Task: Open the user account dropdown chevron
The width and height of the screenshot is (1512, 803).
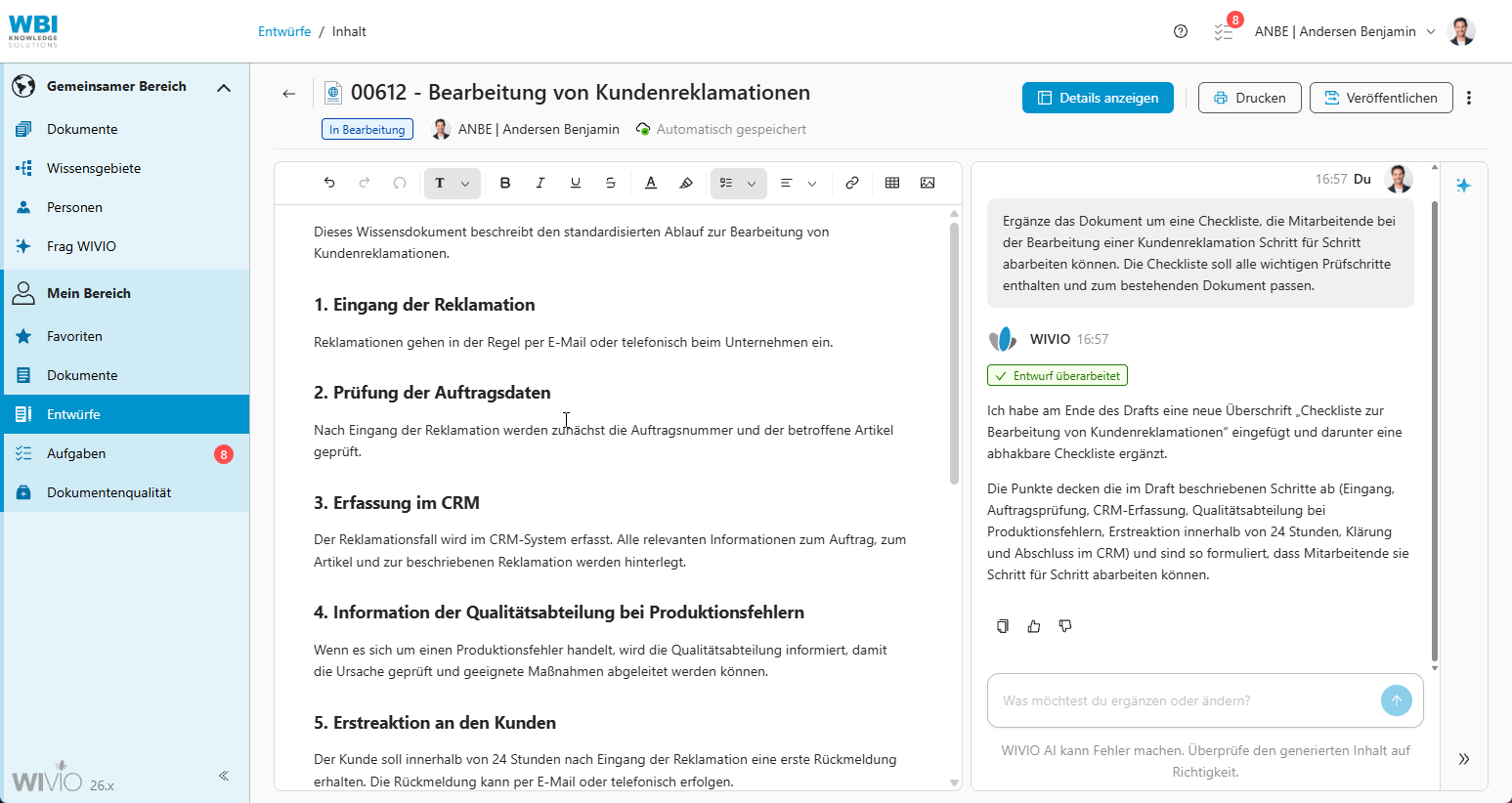Action: 1431,31
